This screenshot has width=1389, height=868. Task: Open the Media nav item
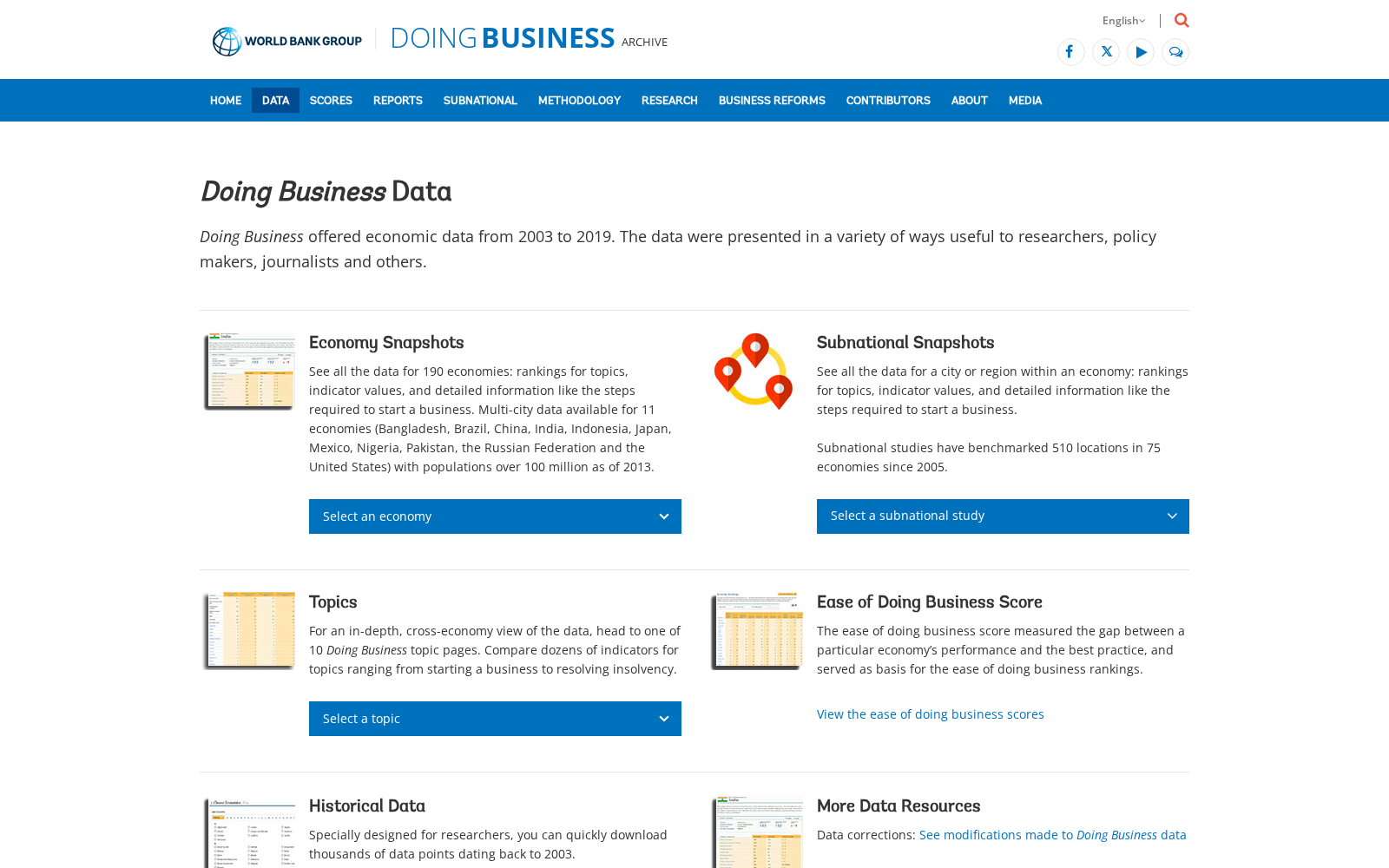click(x=1025, y=101)
